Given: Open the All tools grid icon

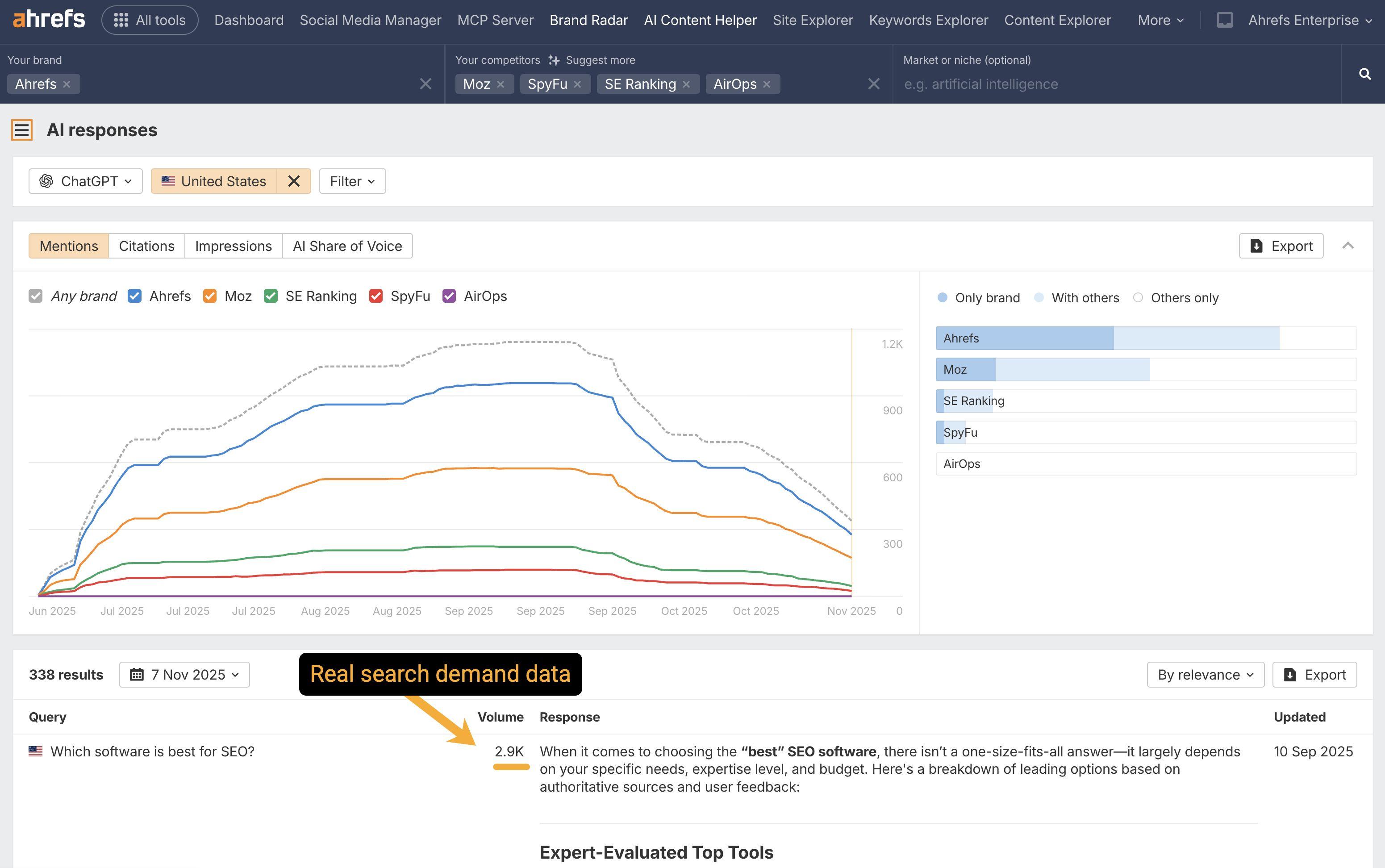Looking at the screenshot, I should 121,20.
